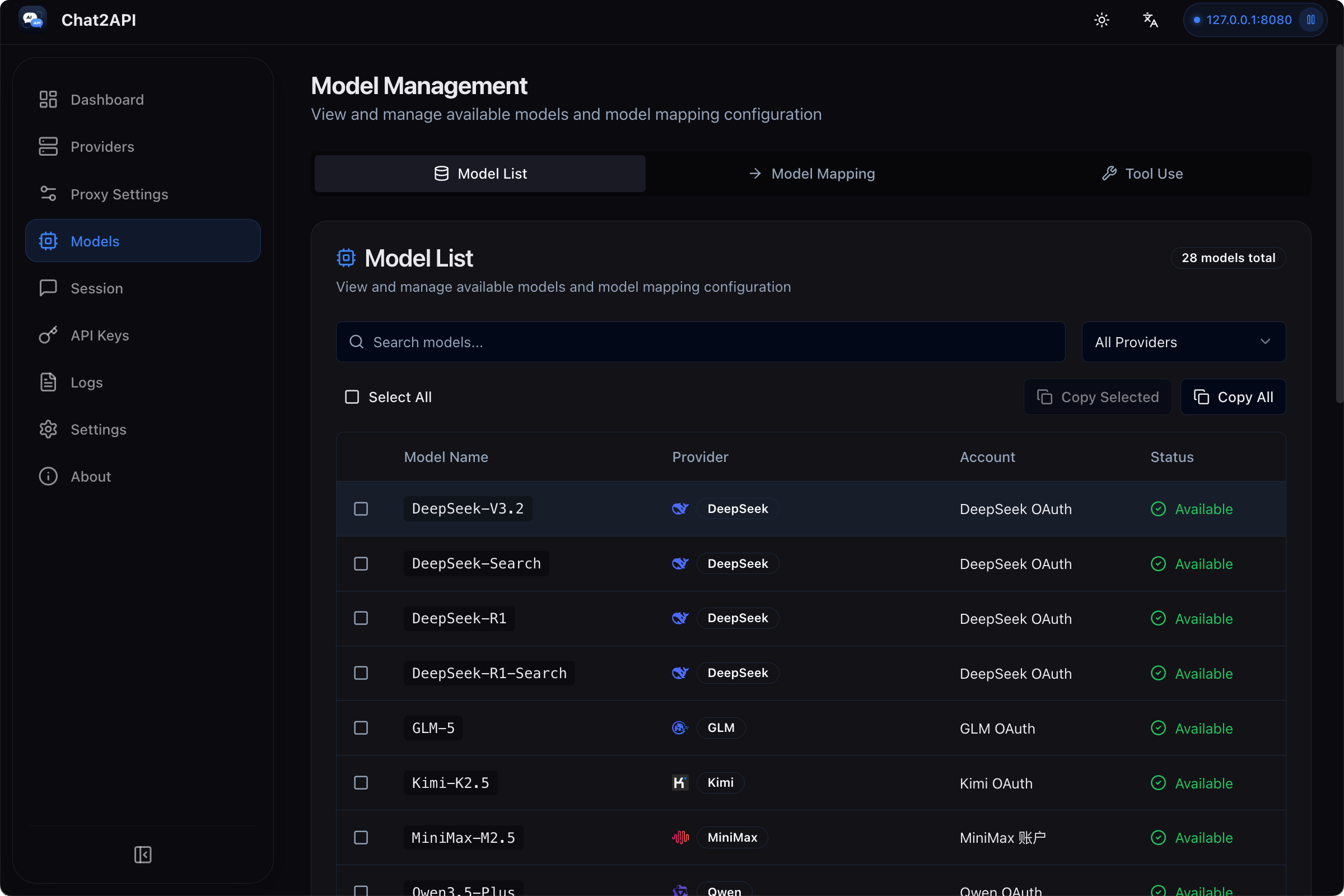Collapse the sidebar panel
The width and height of the screenshot is (1344, 896).
click(142, 855)
